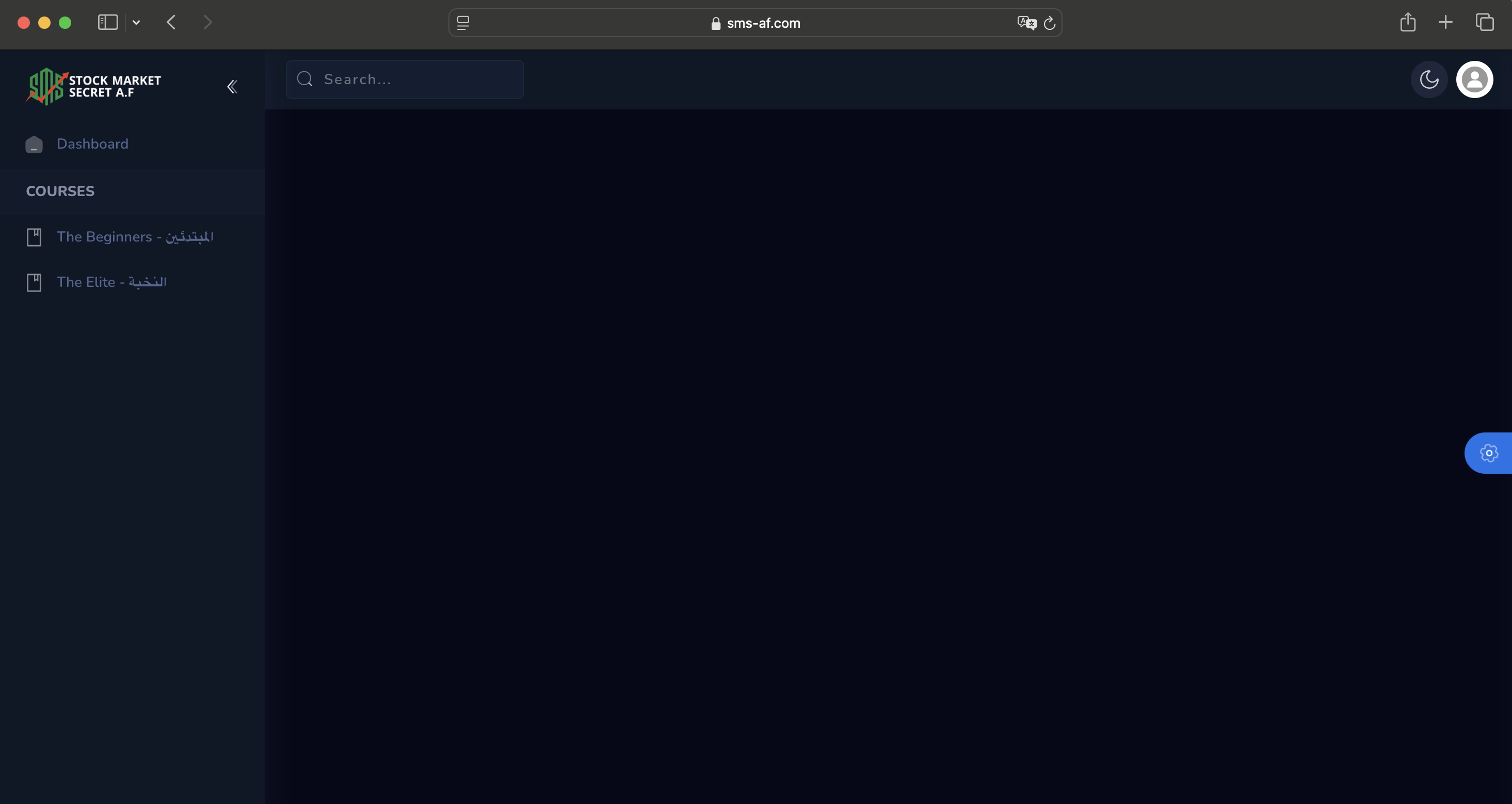This screenshot has height=804, width=1512.
Task: Toggle the dark mode moon button
Action: (x=1429, y=79)
